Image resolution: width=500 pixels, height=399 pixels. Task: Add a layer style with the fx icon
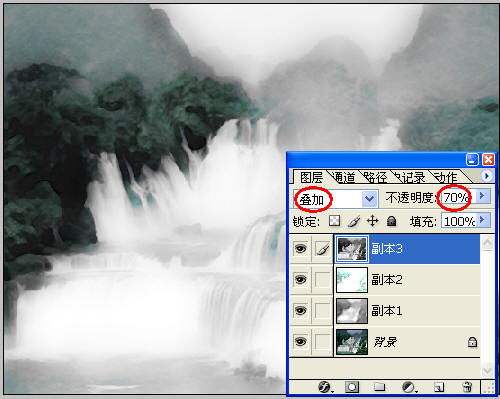pyautogui.click(x=325, y=387)
